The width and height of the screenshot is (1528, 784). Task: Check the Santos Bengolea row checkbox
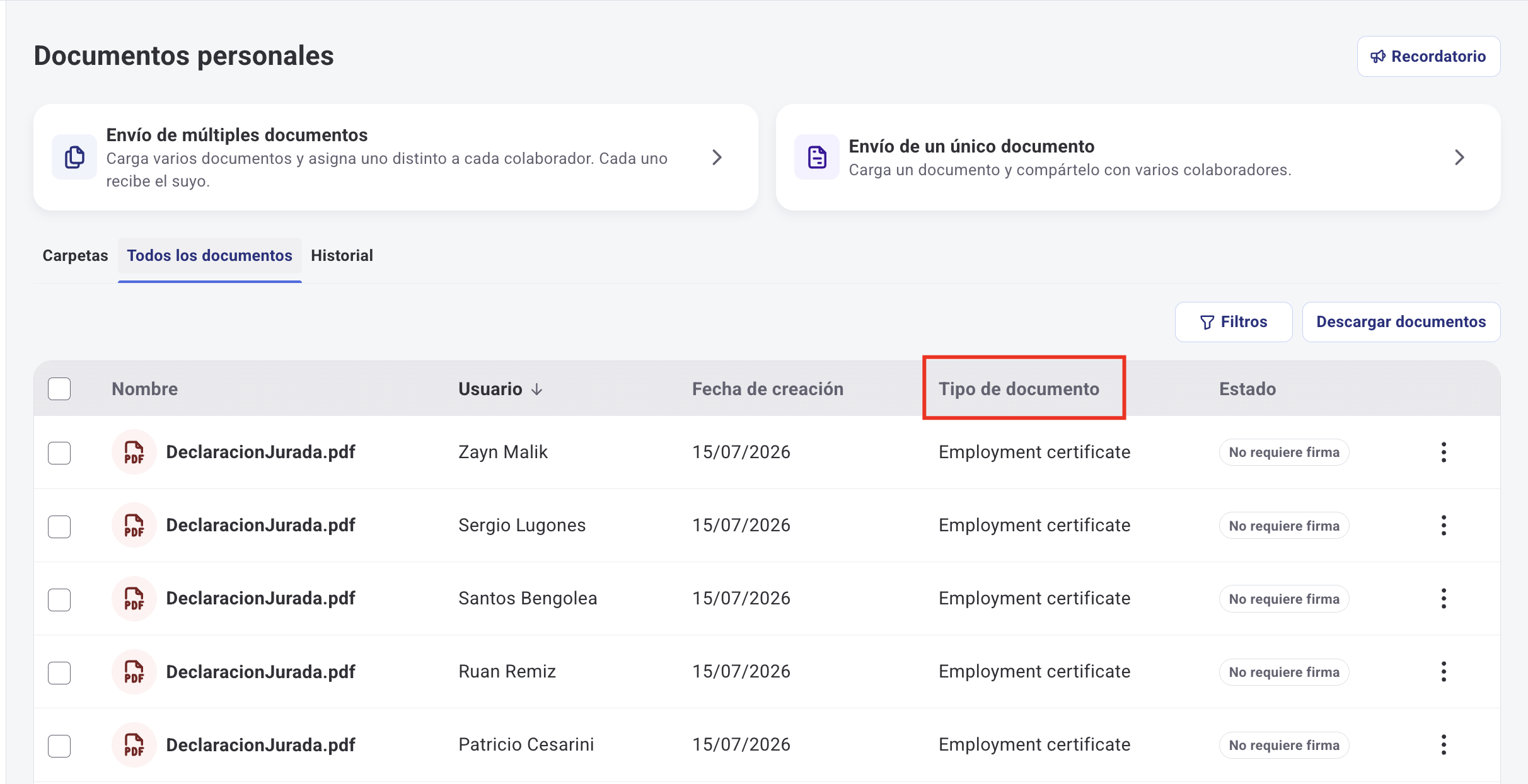point(59,599)
